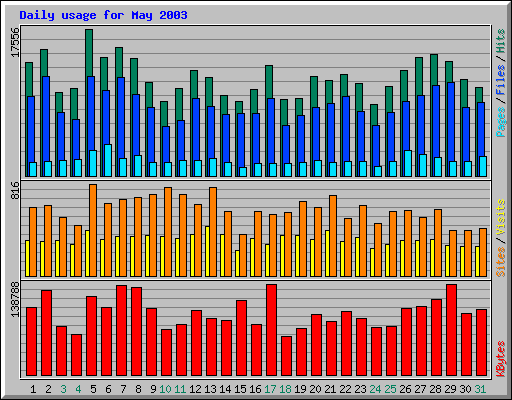Select the yellow sites bar for day 13
The height and width of the screenshot is (400, 512).
[207, 251]
